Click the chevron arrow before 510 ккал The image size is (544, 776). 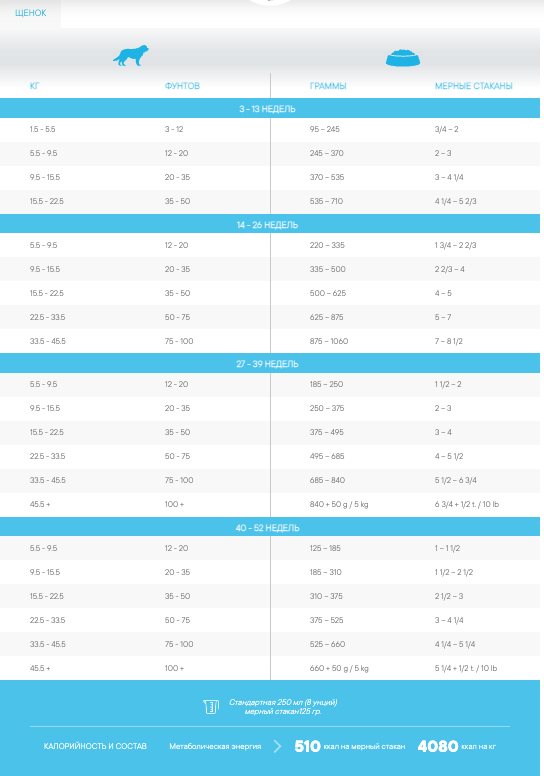click(277, 746)
